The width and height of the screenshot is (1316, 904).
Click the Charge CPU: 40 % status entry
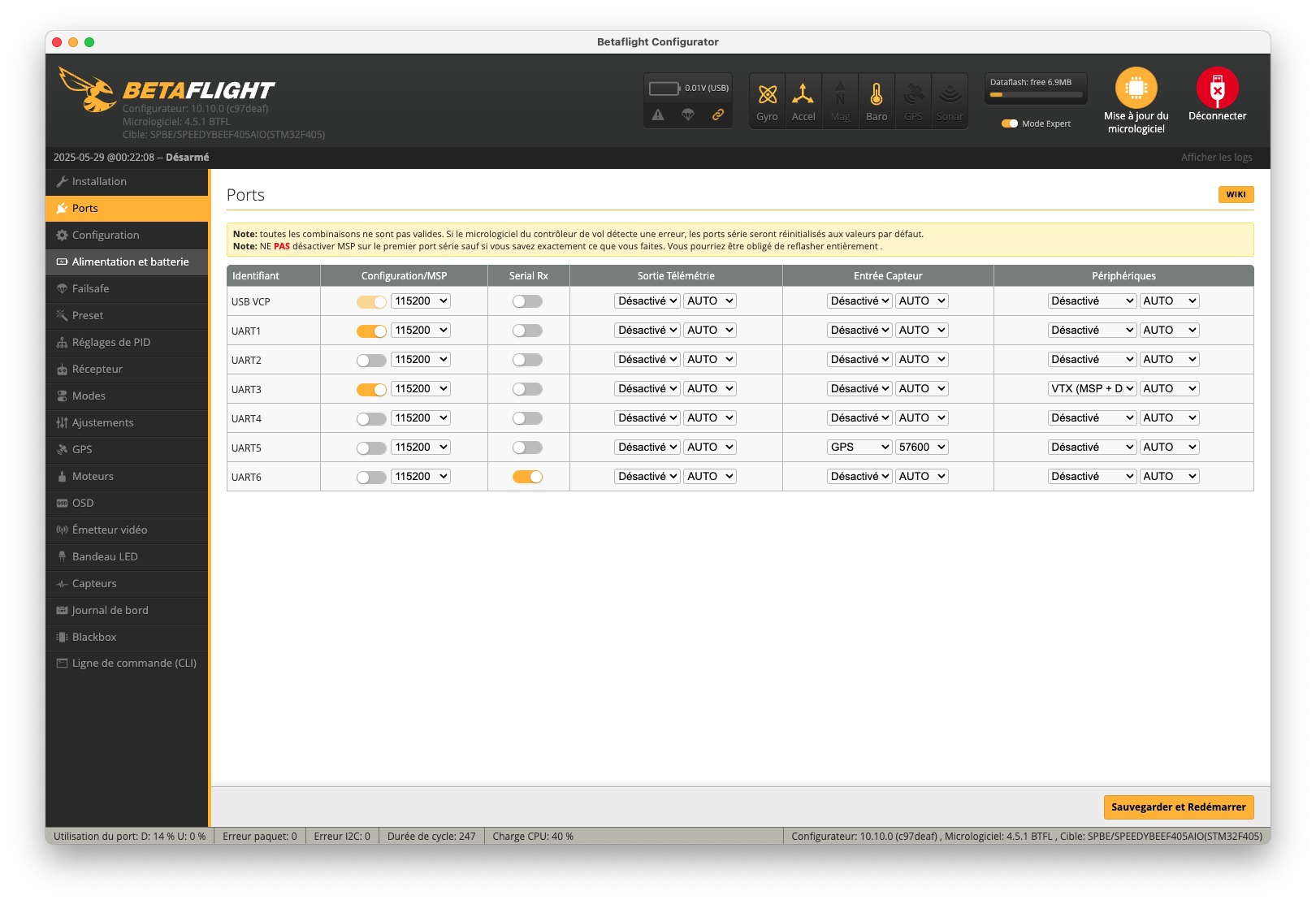[533, 836]
